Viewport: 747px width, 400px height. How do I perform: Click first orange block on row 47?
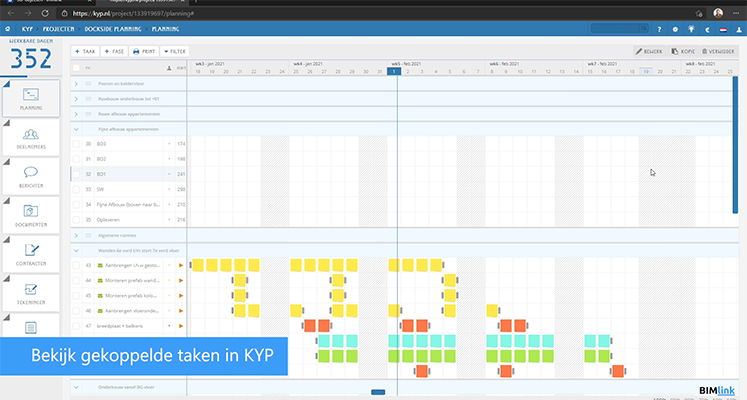coord(310,326)
